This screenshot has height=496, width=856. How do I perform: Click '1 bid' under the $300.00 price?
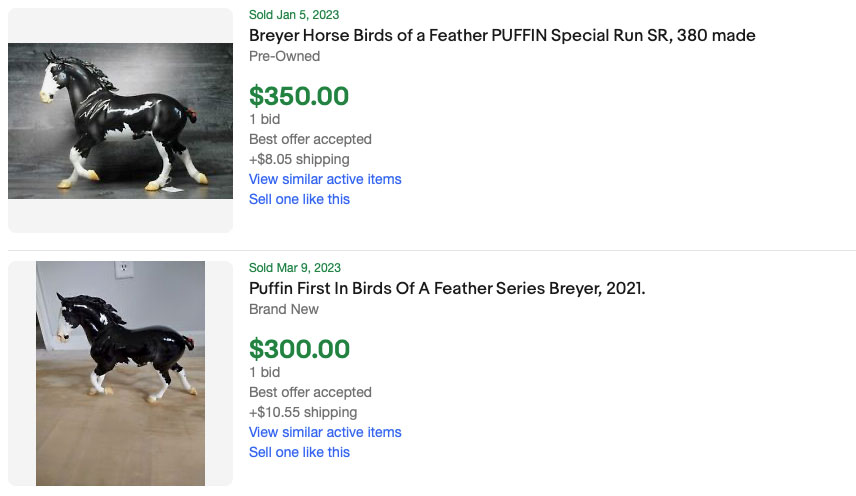[x=264, y=372]
